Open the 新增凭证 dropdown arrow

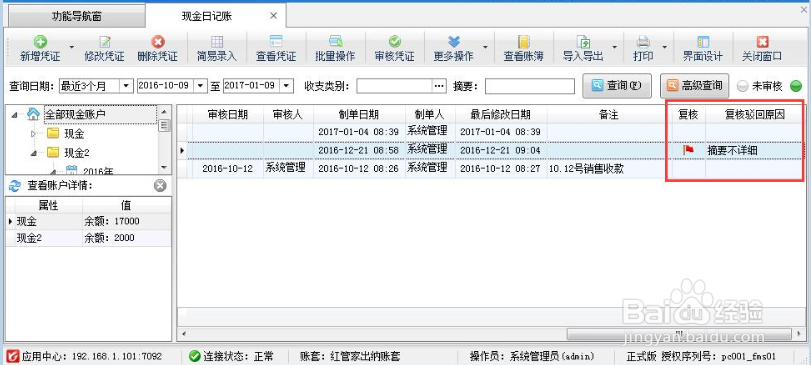(72, 47)
